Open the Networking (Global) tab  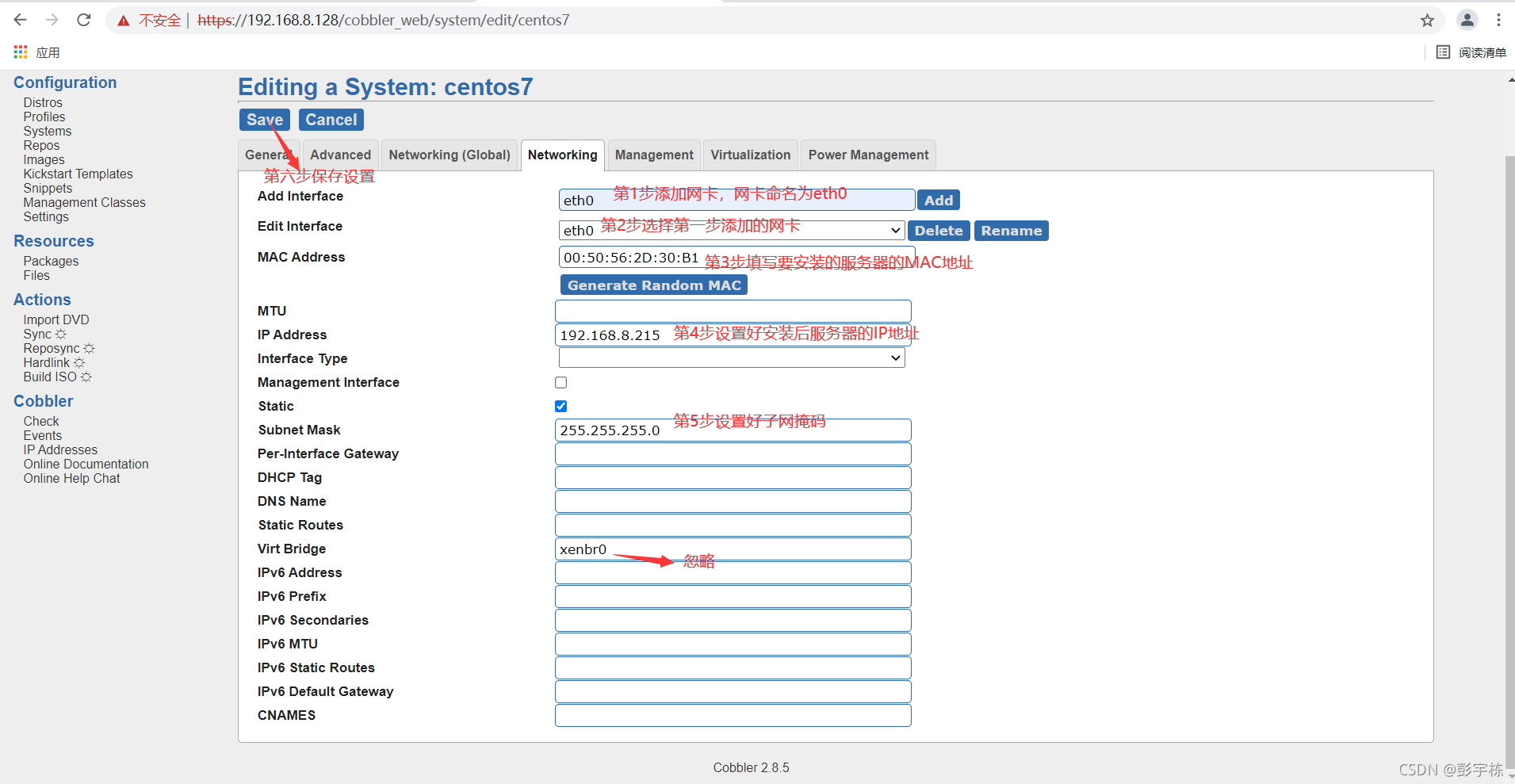[450, 155]
